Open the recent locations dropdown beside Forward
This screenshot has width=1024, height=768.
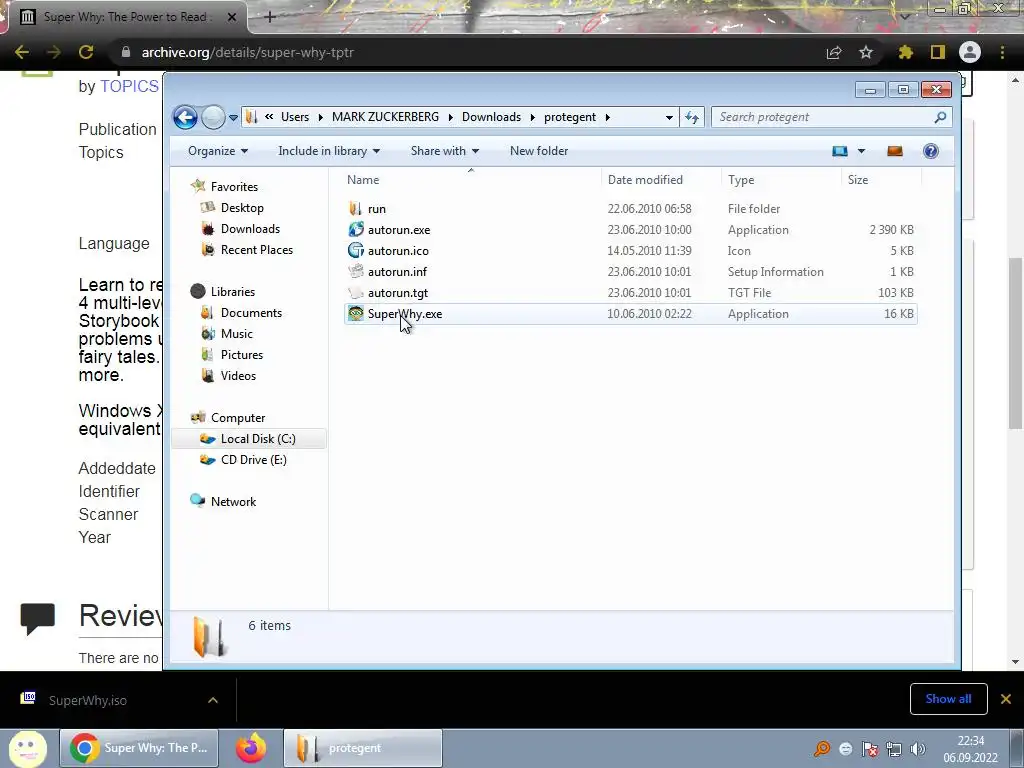[233, 118]
